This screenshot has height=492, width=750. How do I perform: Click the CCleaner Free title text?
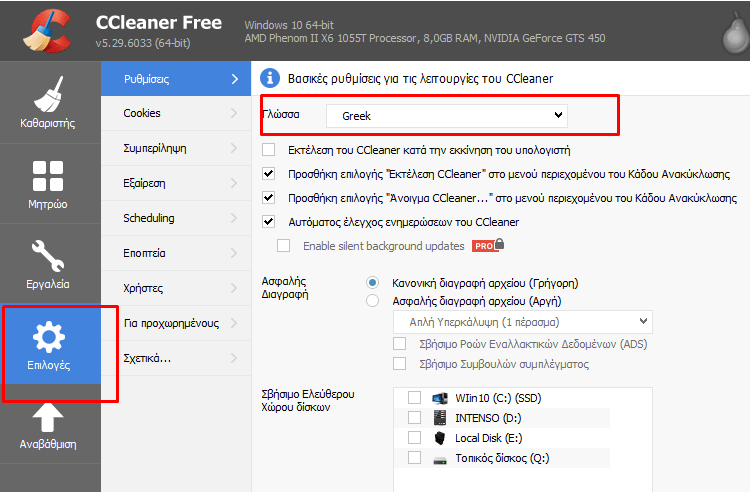(159, 22)
